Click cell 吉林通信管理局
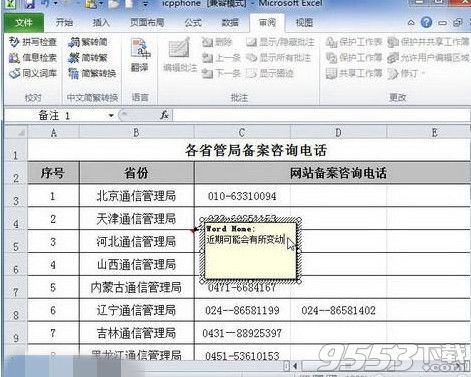Image resolution: width=471 pixels, height=377 pixels. [137, 333]
